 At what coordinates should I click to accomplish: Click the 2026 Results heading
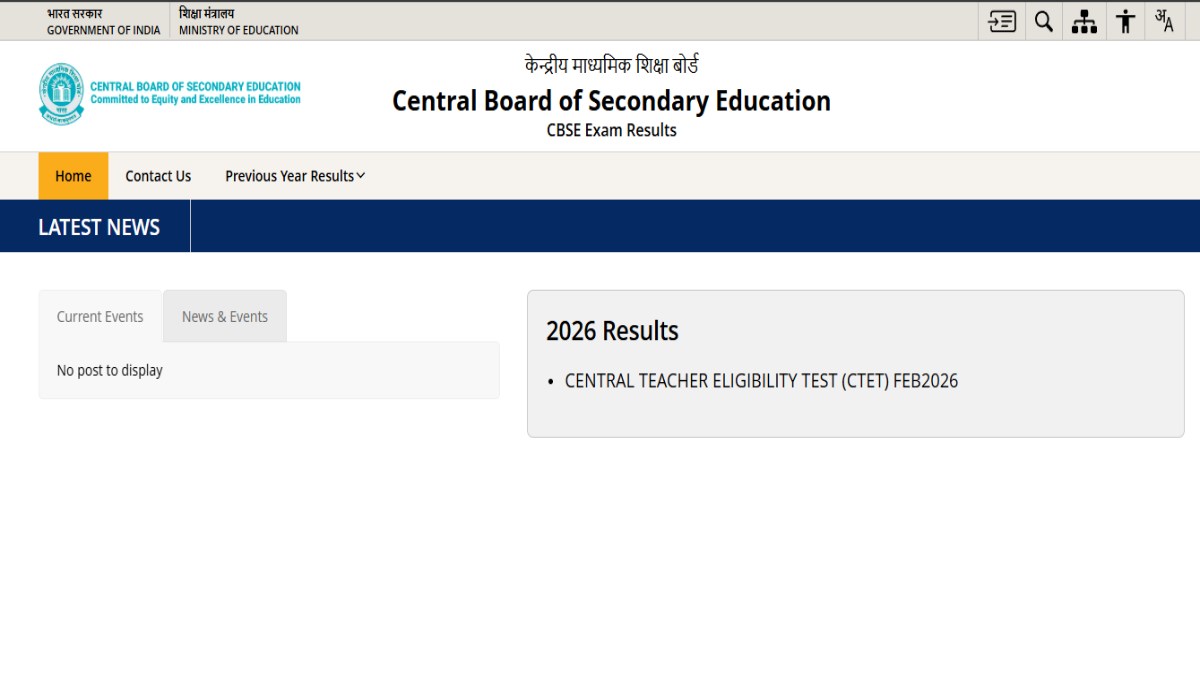612,330
